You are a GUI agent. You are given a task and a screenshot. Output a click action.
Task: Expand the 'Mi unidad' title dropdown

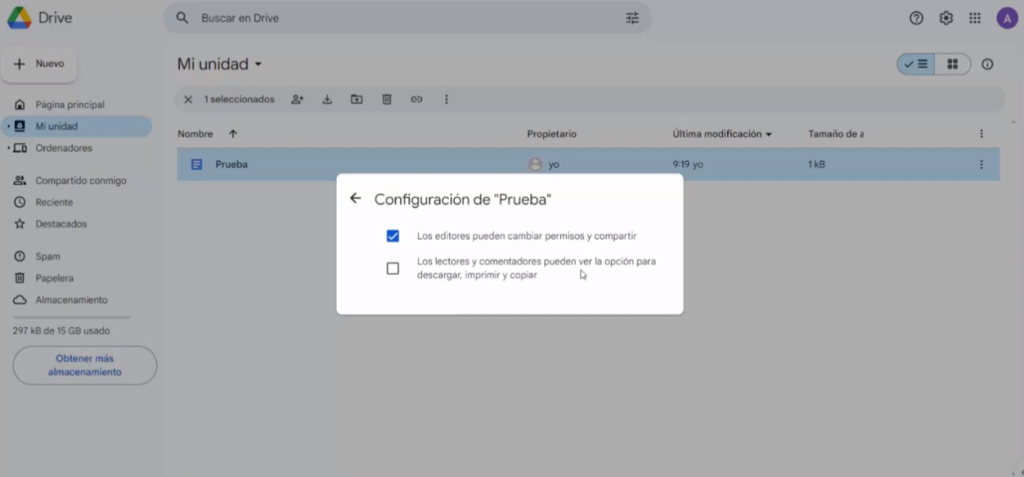(x=258, y=64)
